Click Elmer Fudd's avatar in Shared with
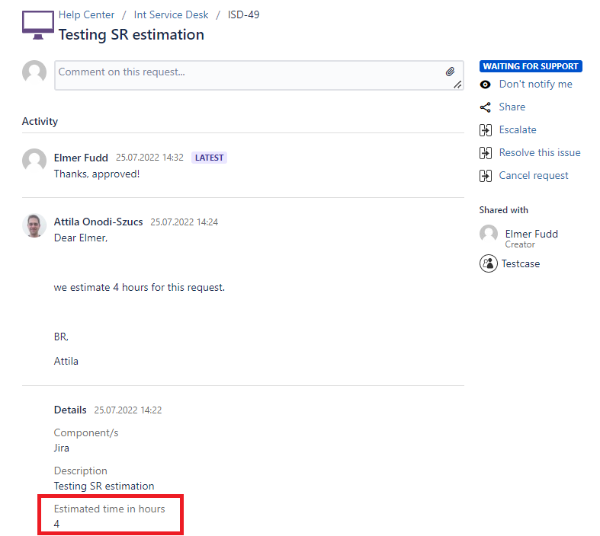600x536 pixels. point(488,234)
